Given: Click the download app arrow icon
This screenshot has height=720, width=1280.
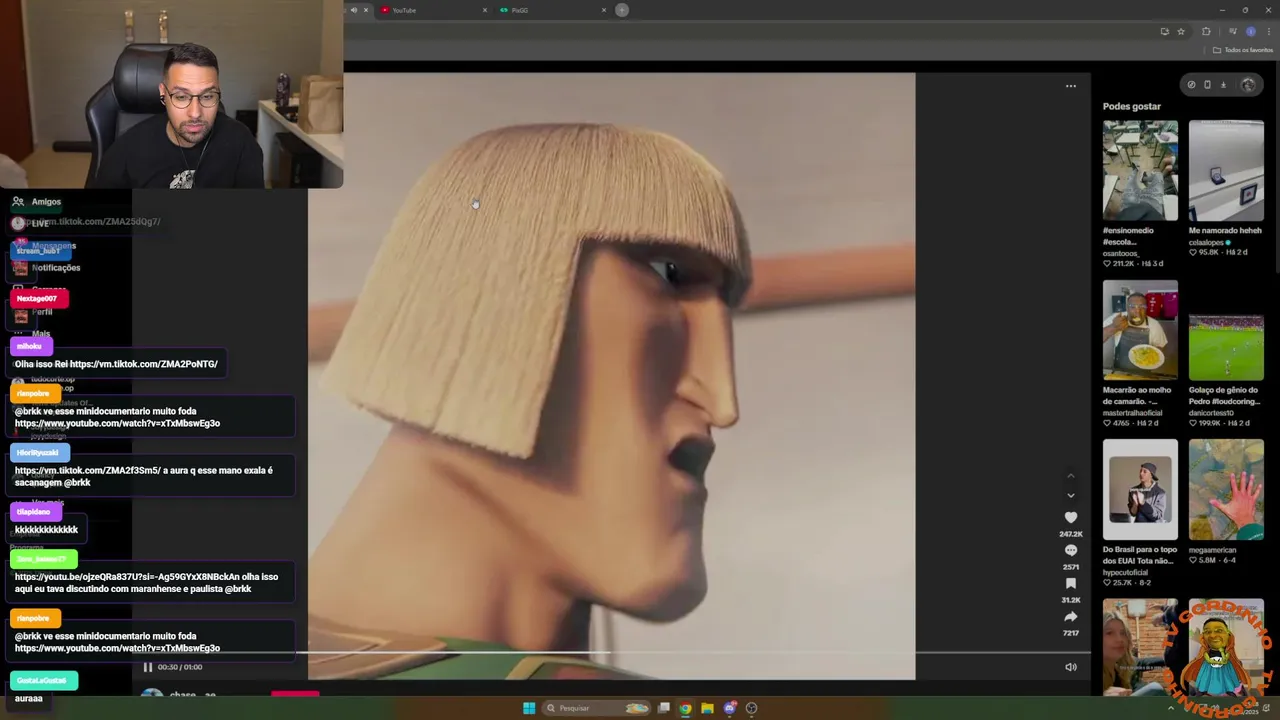Looking at the screenshot, I should coord(1223,85).
